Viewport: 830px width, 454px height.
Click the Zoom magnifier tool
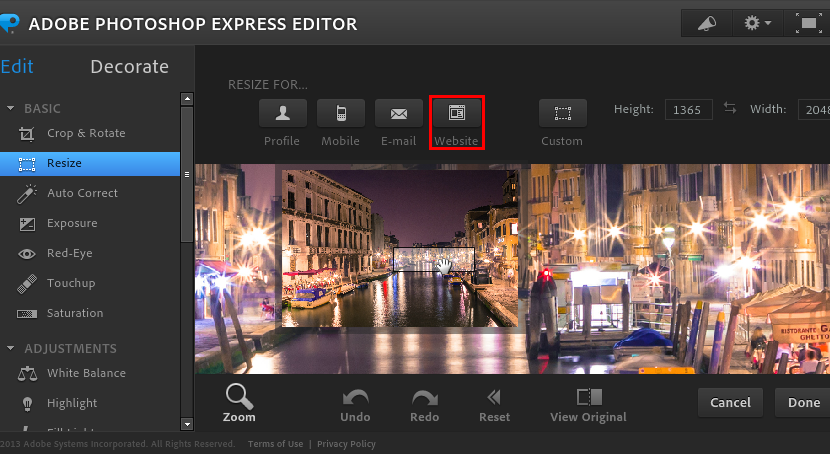pos(239,403)
